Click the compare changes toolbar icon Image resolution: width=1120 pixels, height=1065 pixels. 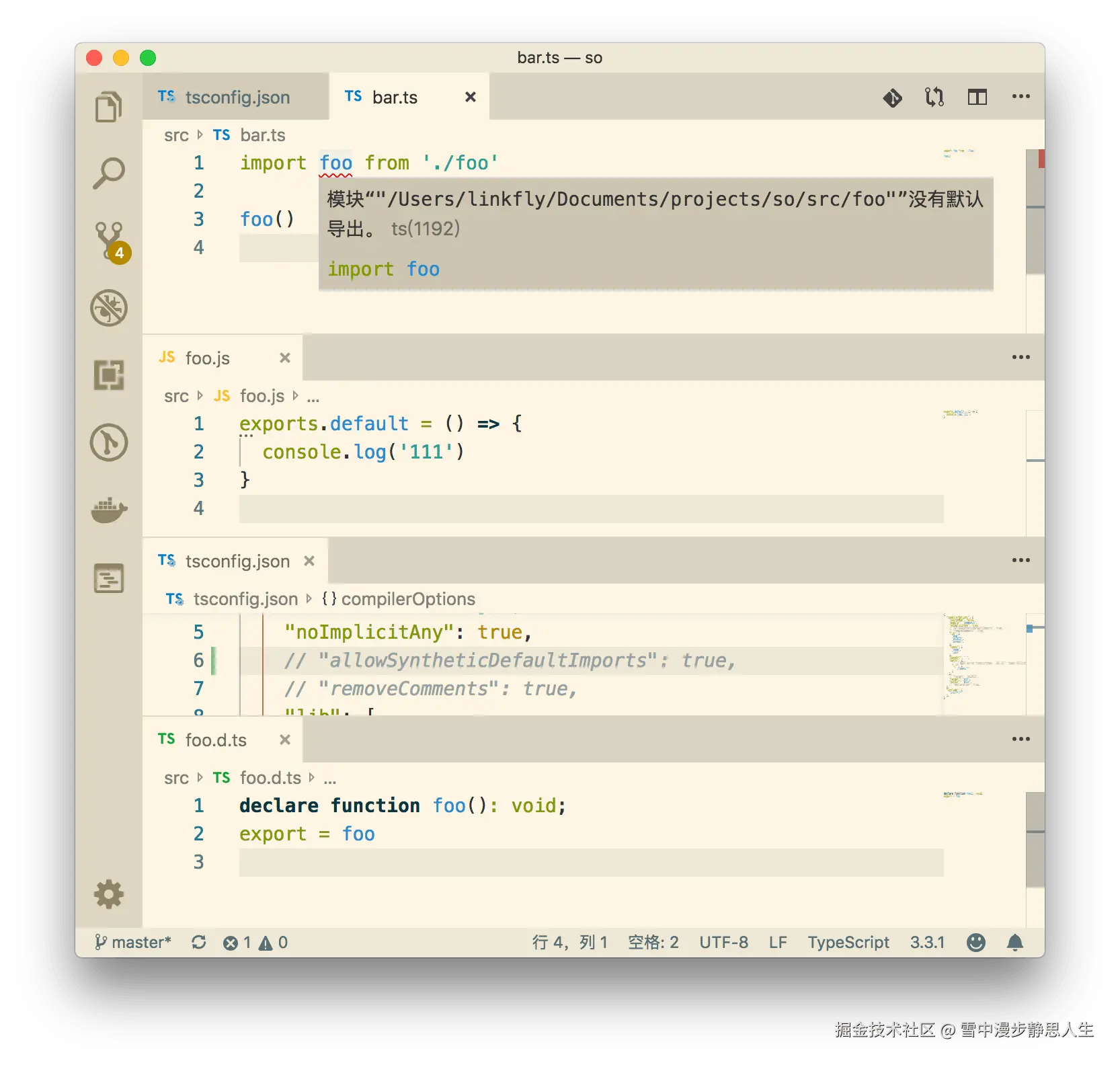934,97
